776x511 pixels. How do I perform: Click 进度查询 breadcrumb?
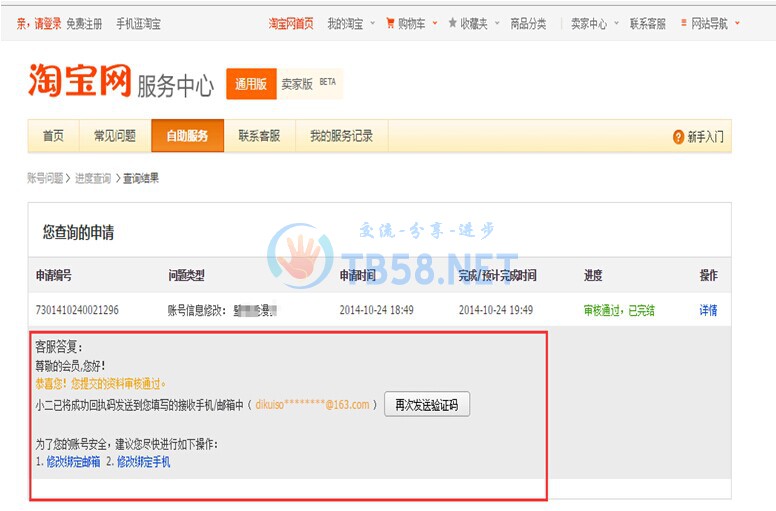[93, 178]
